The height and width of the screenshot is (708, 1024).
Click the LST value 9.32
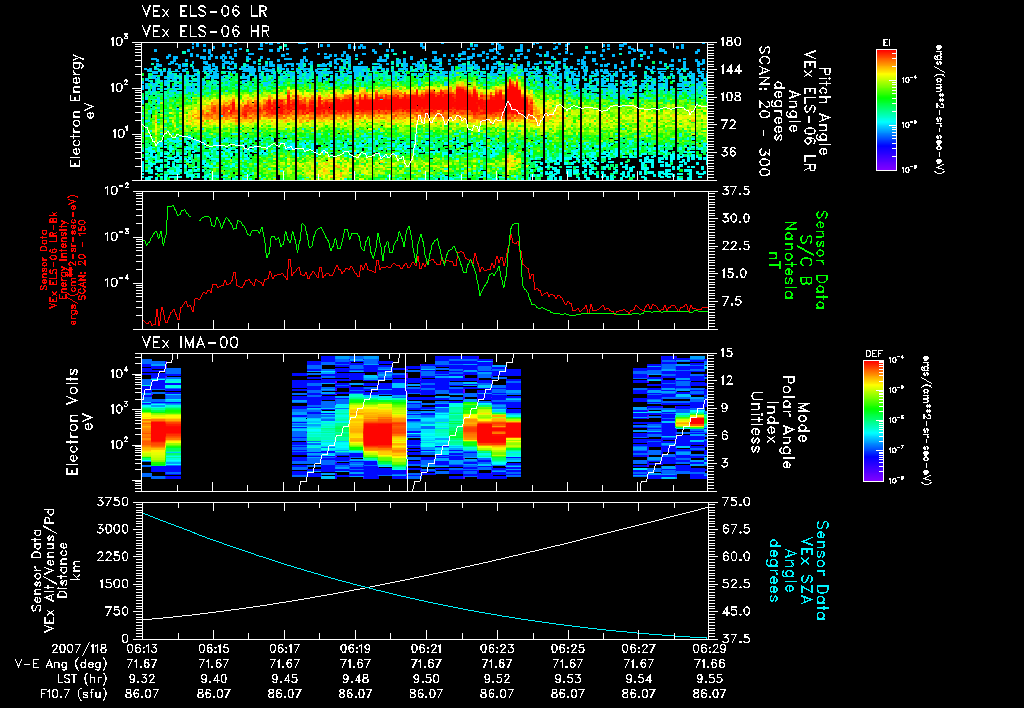click(142, 679)
